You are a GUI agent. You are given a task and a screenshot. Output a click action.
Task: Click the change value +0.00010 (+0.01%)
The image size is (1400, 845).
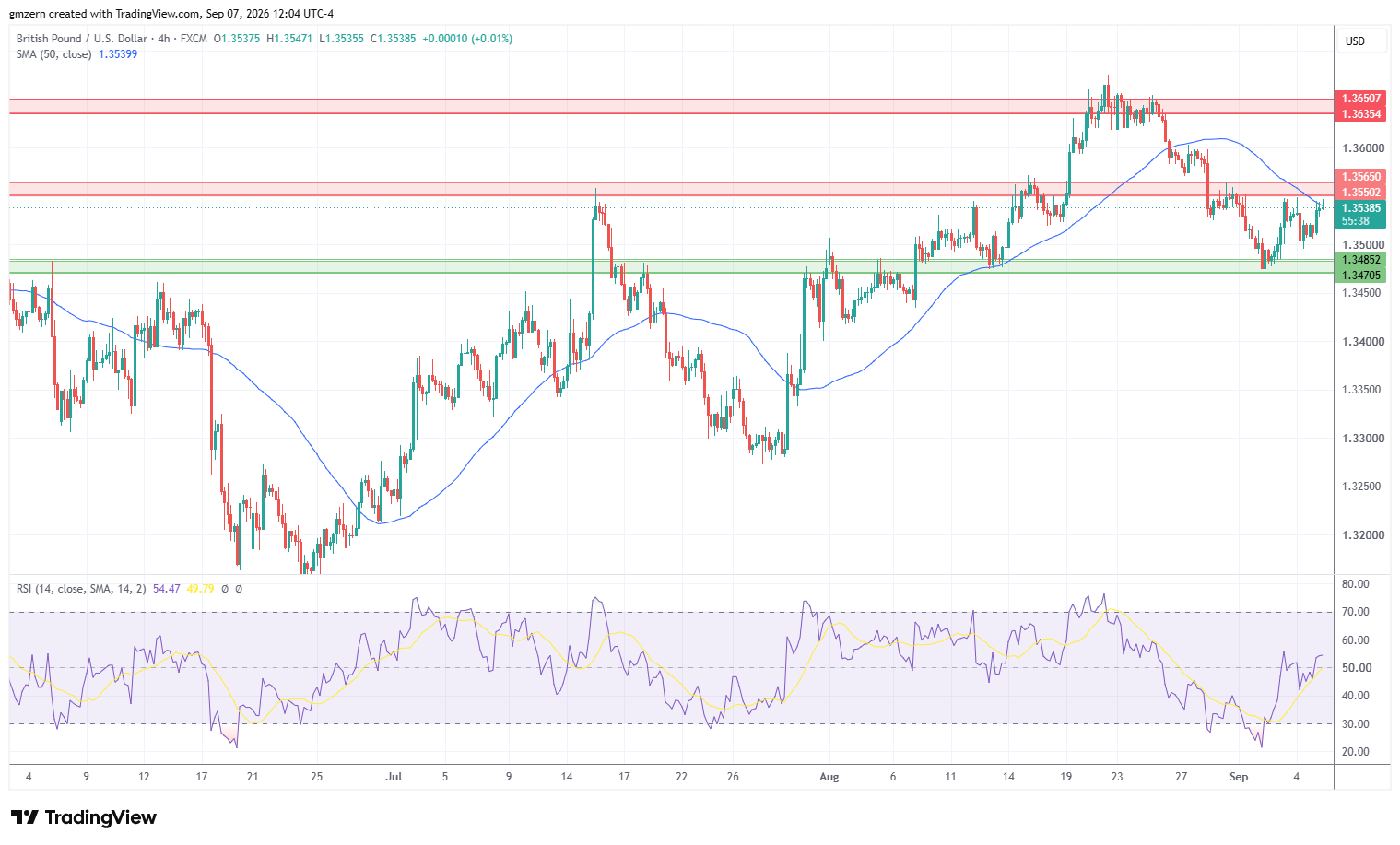(x=467, y=39)
